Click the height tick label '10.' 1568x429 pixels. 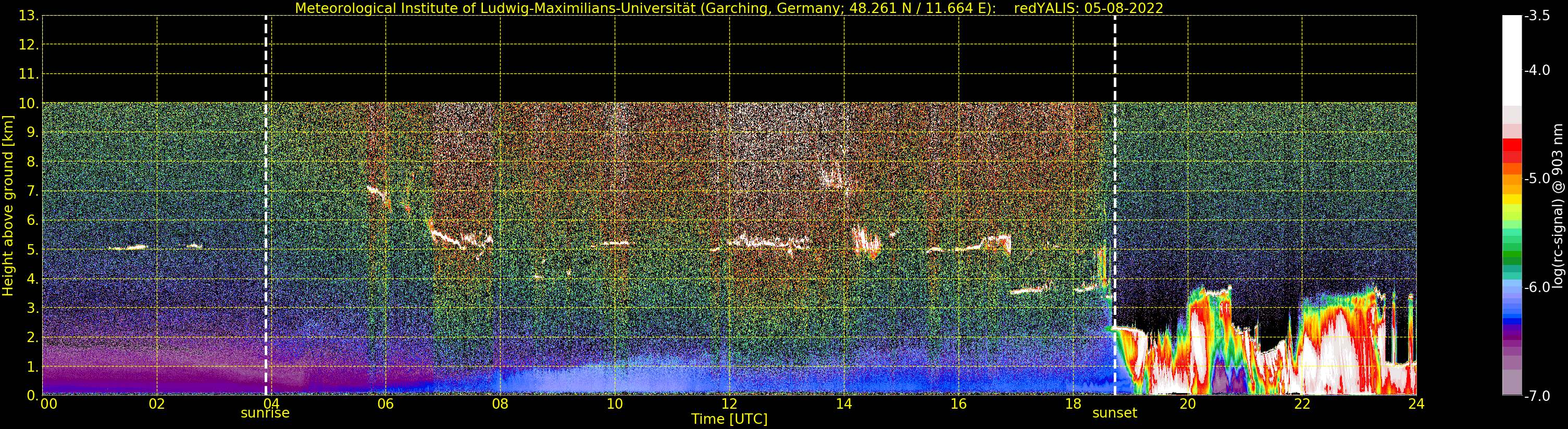click(28, 104)
